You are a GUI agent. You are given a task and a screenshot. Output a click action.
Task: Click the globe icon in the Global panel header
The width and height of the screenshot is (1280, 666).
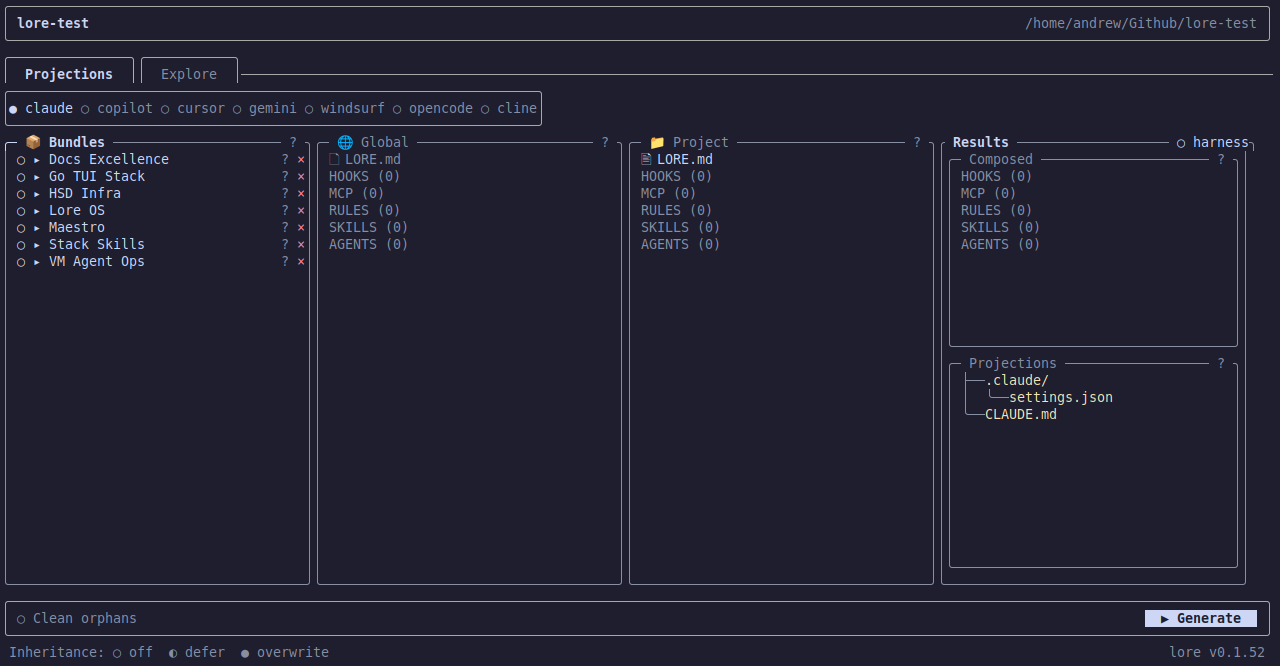coord(345,142)
